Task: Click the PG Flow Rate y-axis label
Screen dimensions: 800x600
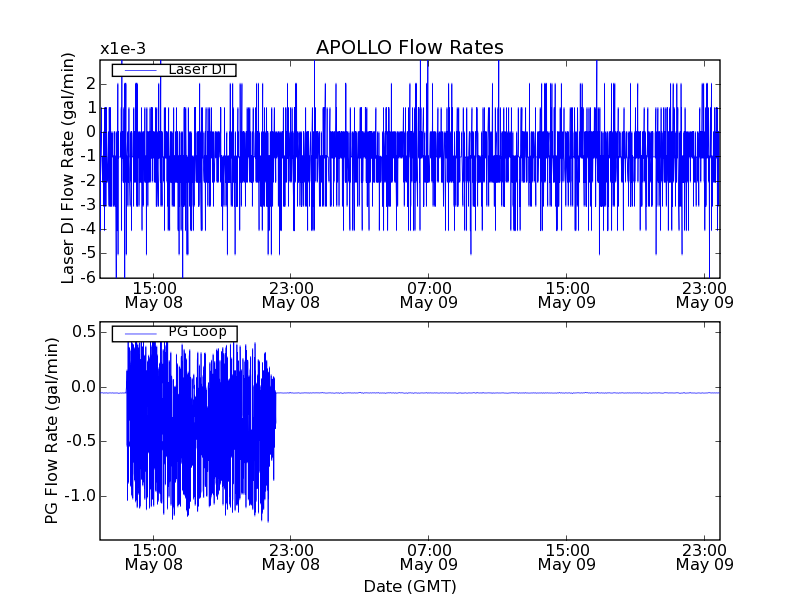Action: tap(52, 430)
